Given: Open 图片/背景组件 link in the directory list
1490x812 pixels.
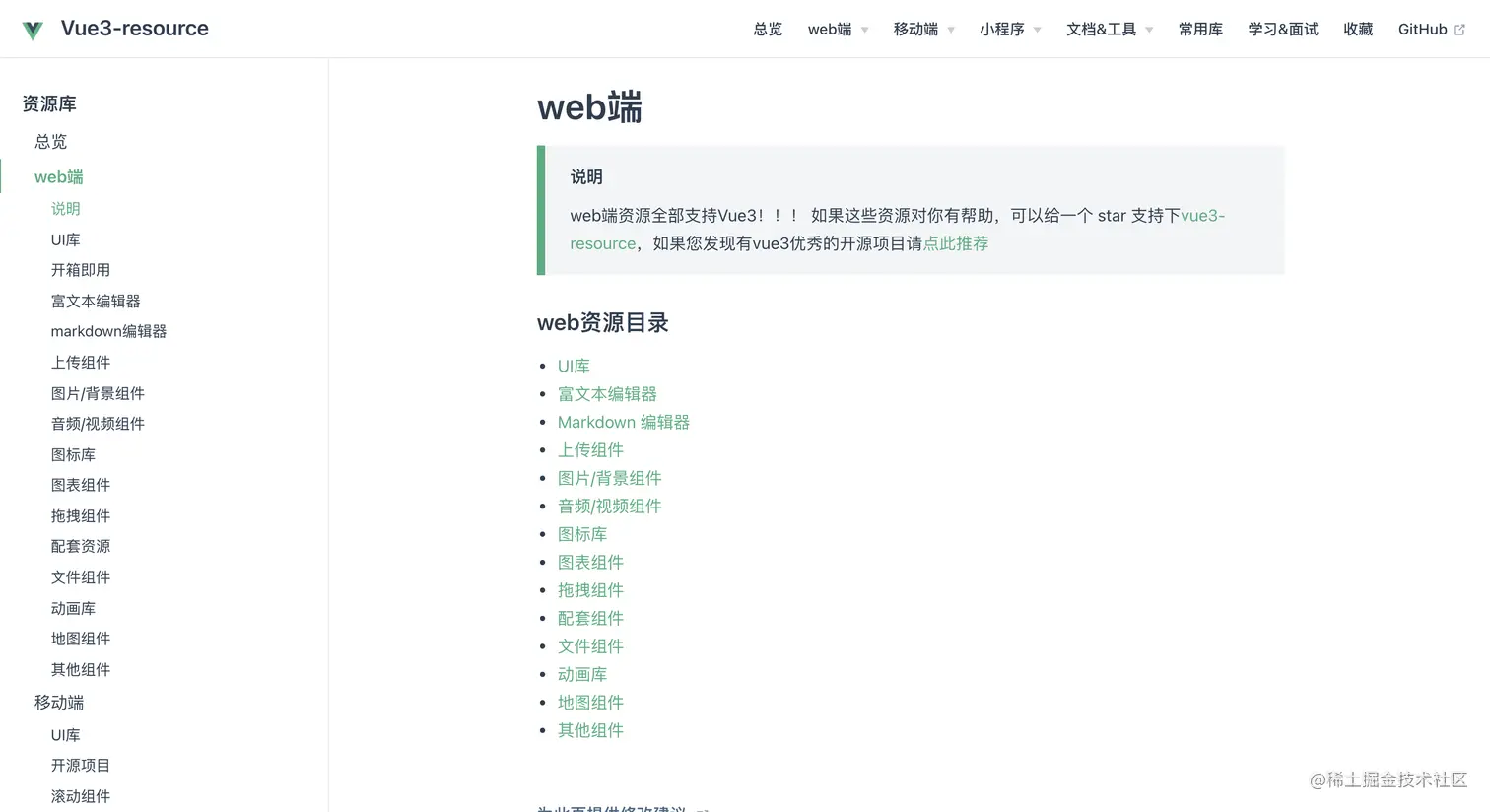Looking at the screenshot, I should pos(610,478).
